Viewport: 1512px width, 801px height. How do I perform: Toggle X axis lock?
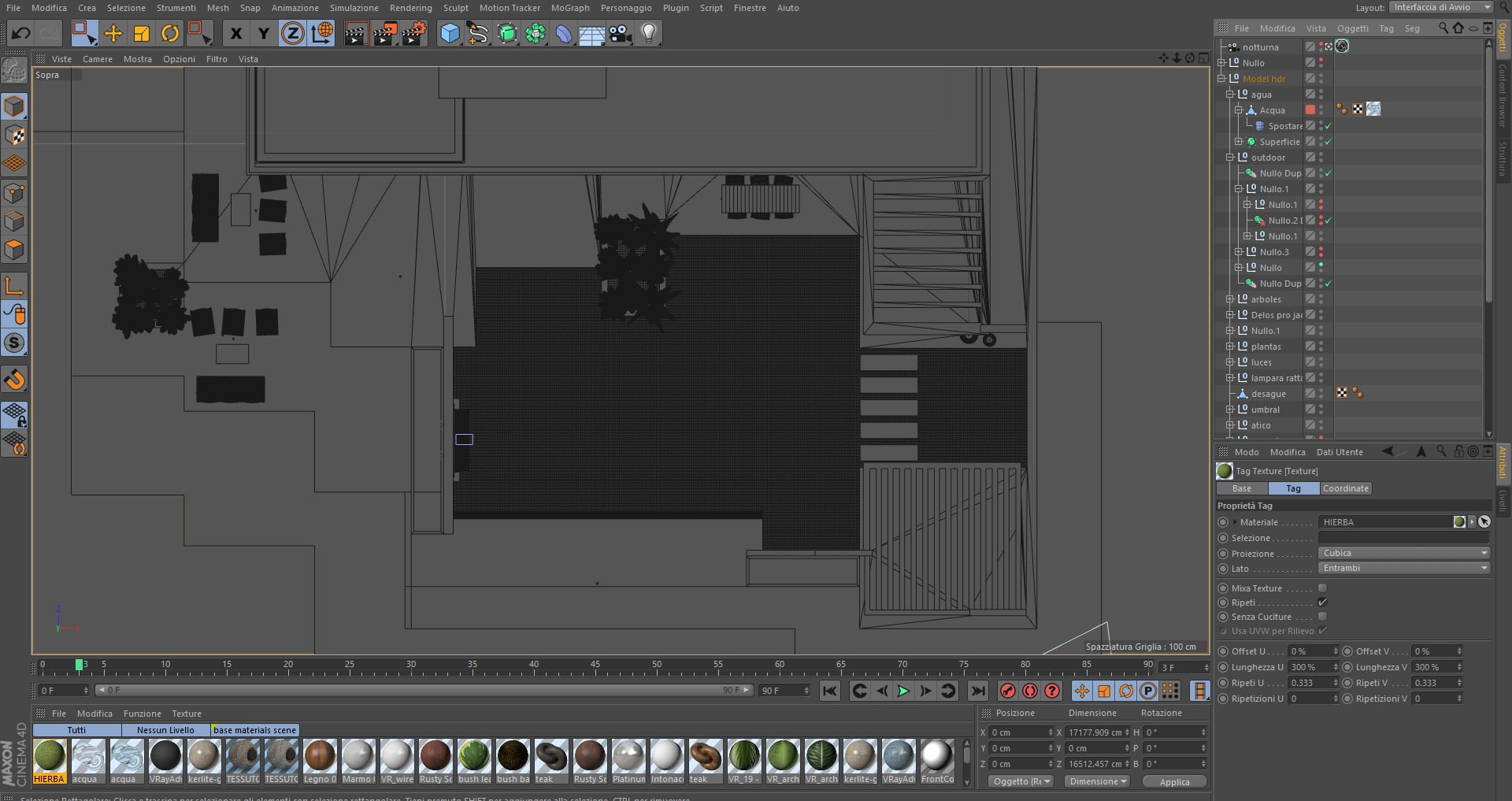(235, 33)
